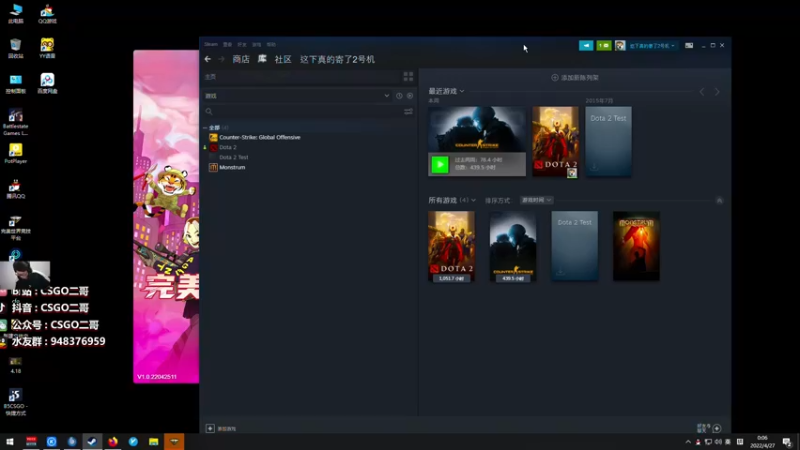Open the 百度网盘 desktop shortcut
This screenshot has width=800, height=450.
[47, 83]
